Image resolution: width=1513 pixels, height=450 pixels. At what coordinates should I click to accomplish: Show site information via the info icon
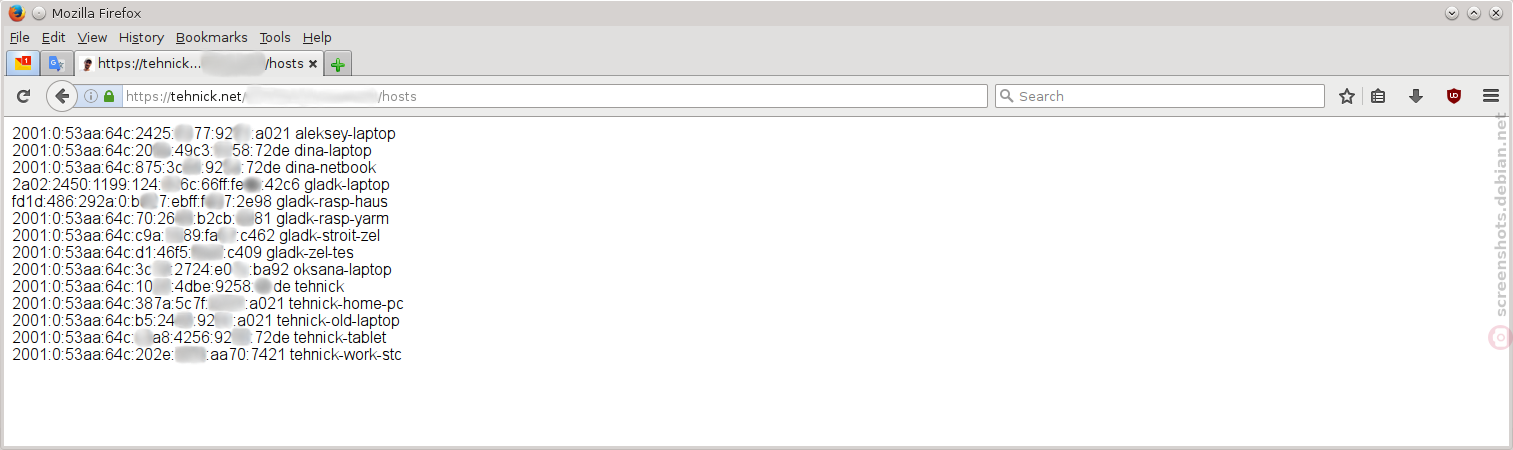pos(91,96)
